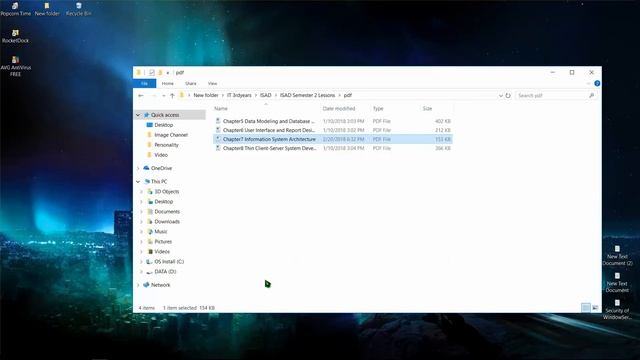Select RocketDock desktop icon
The width and height of the screenshot is (640, 360).
tap(16, 36)
